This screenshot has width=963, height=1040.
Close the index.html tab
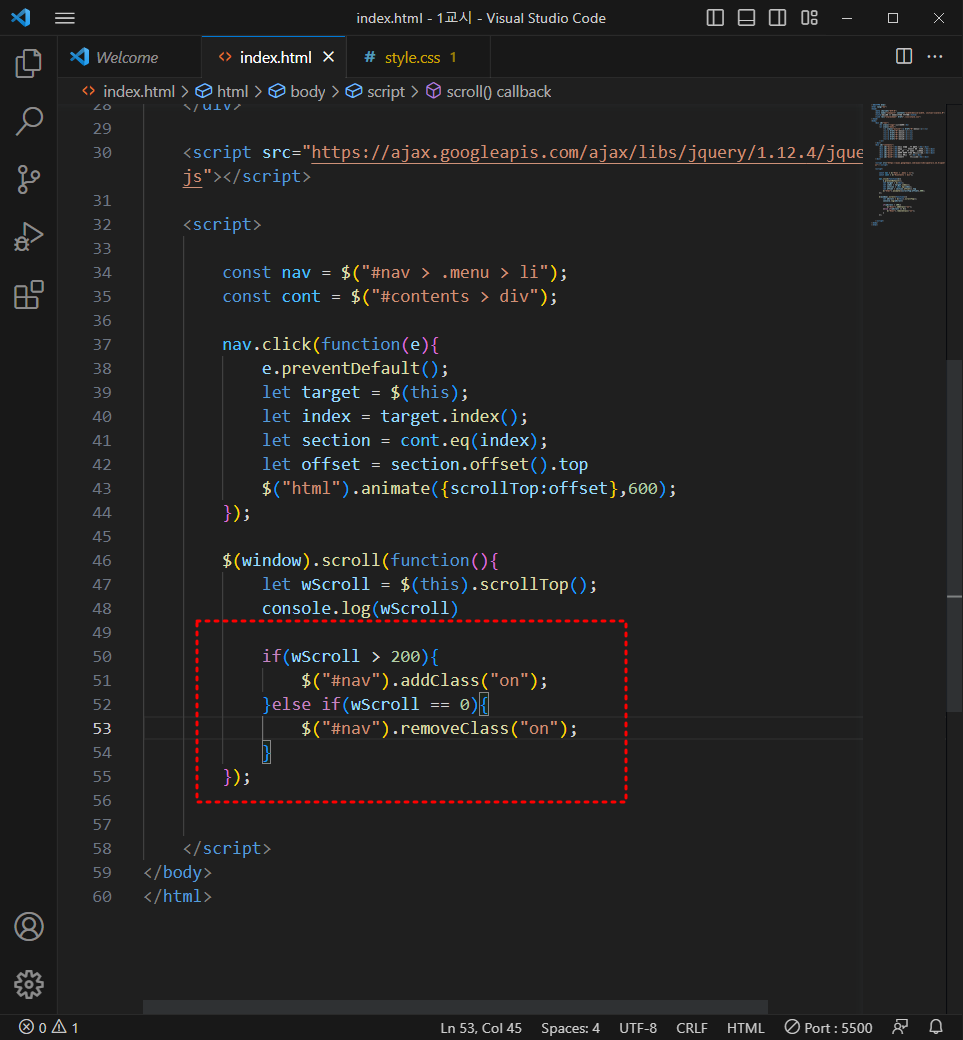328,57
